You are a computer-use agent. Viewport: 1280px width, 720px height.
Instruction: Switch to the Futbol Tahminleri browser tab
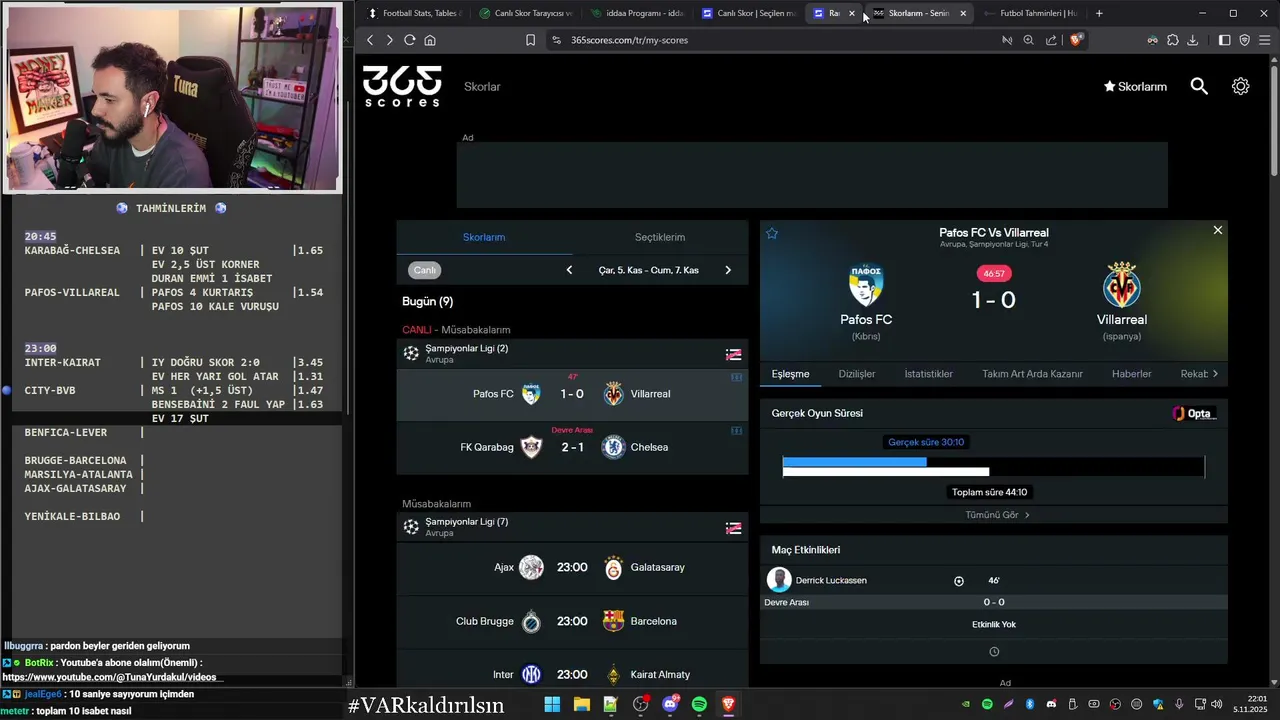1030,13
